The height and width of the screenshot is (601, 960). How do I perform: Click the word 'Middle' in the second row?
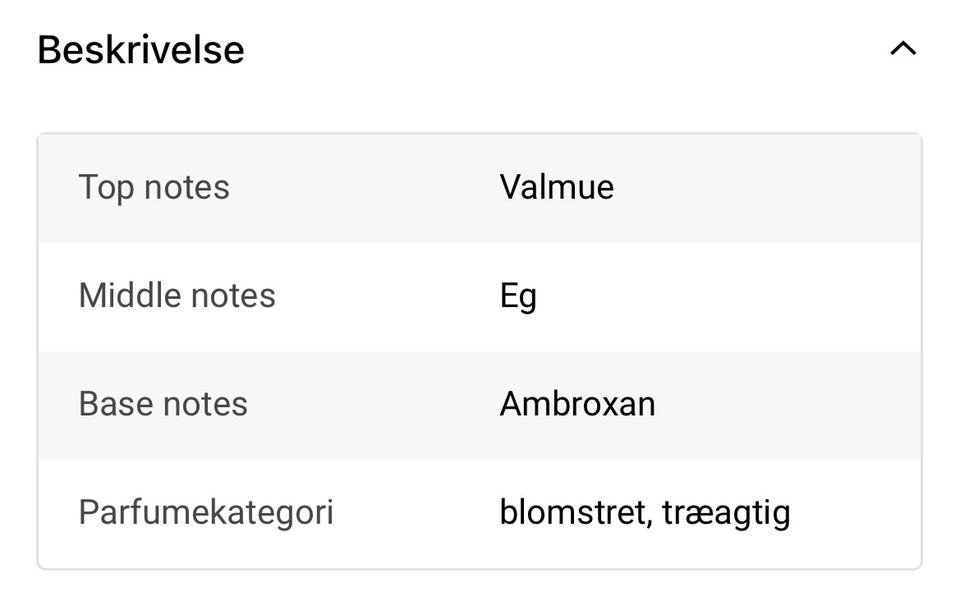pos(126,296)
